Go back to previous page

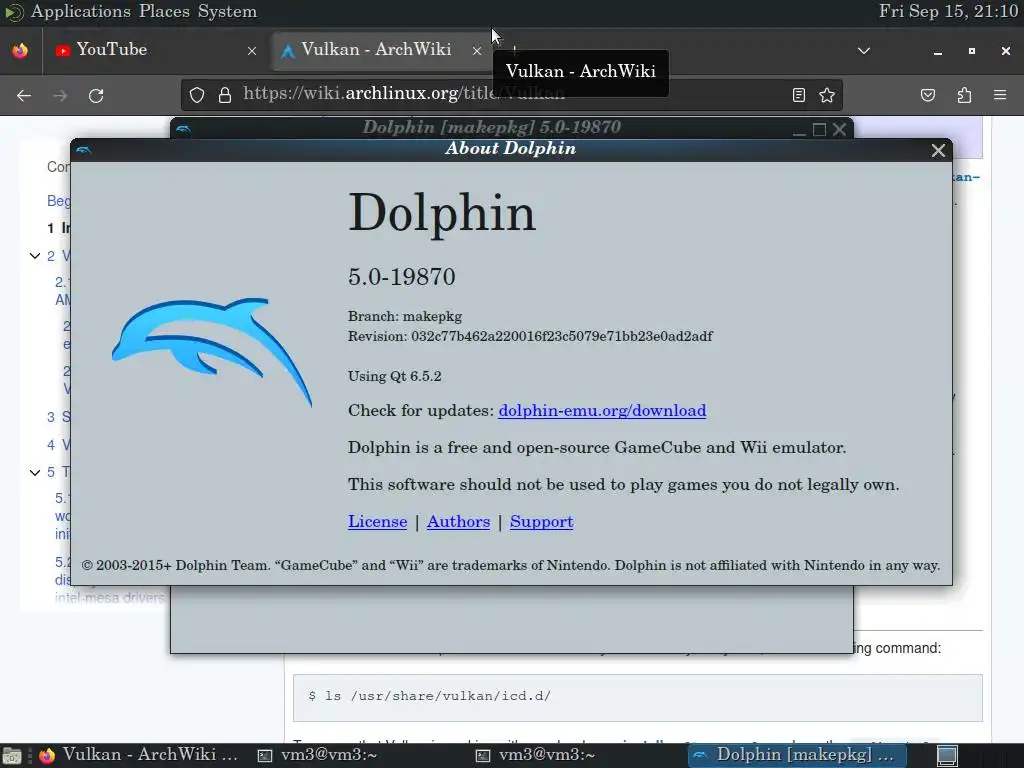pyautogui.click(x=24, y=95)
